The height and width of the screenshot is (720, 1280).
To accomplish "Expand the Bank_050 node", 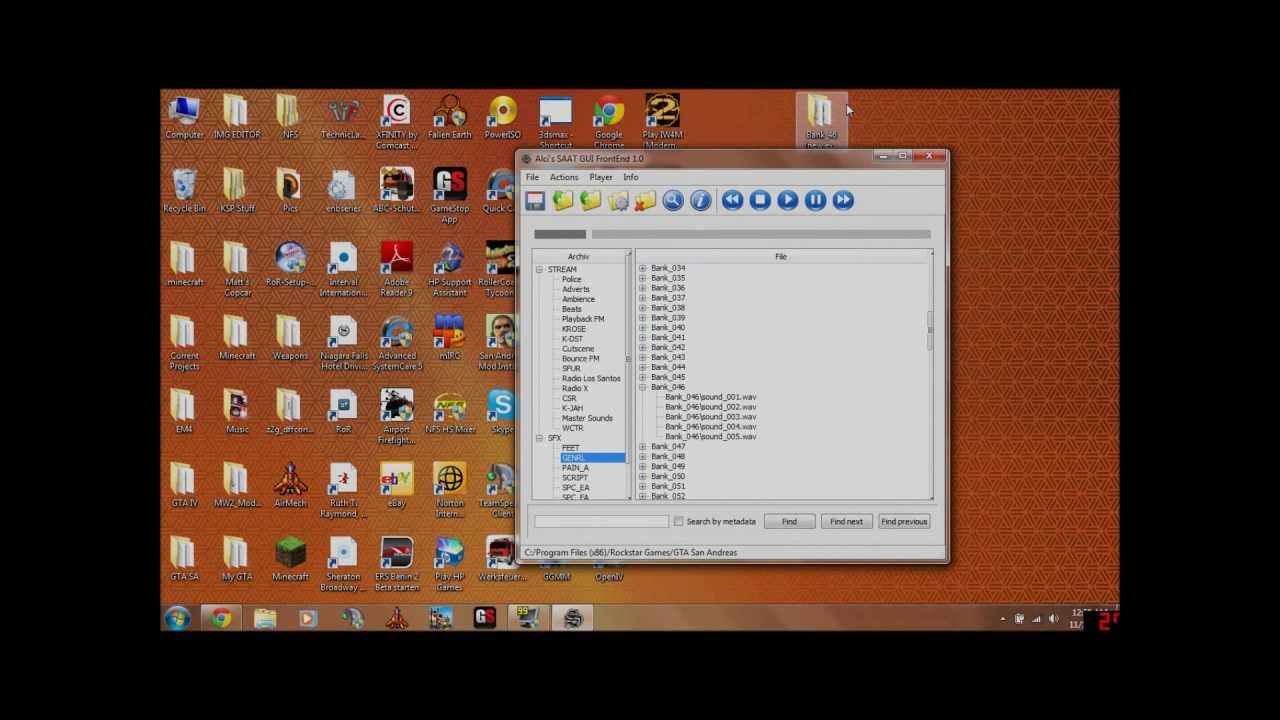I will tap(643, 476).
